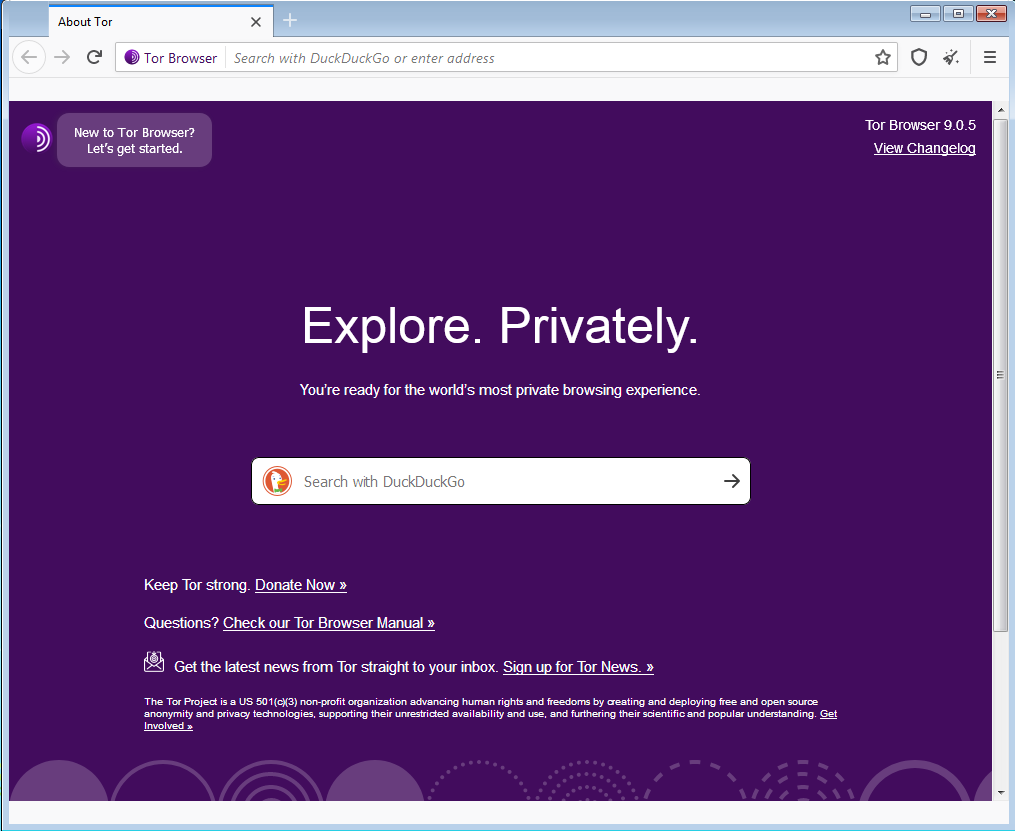Image resolution: width=1015 pixels, height=831 pixels.
Task: Click the scrollbar down arrow
Action: click(x=1001, y=793)
